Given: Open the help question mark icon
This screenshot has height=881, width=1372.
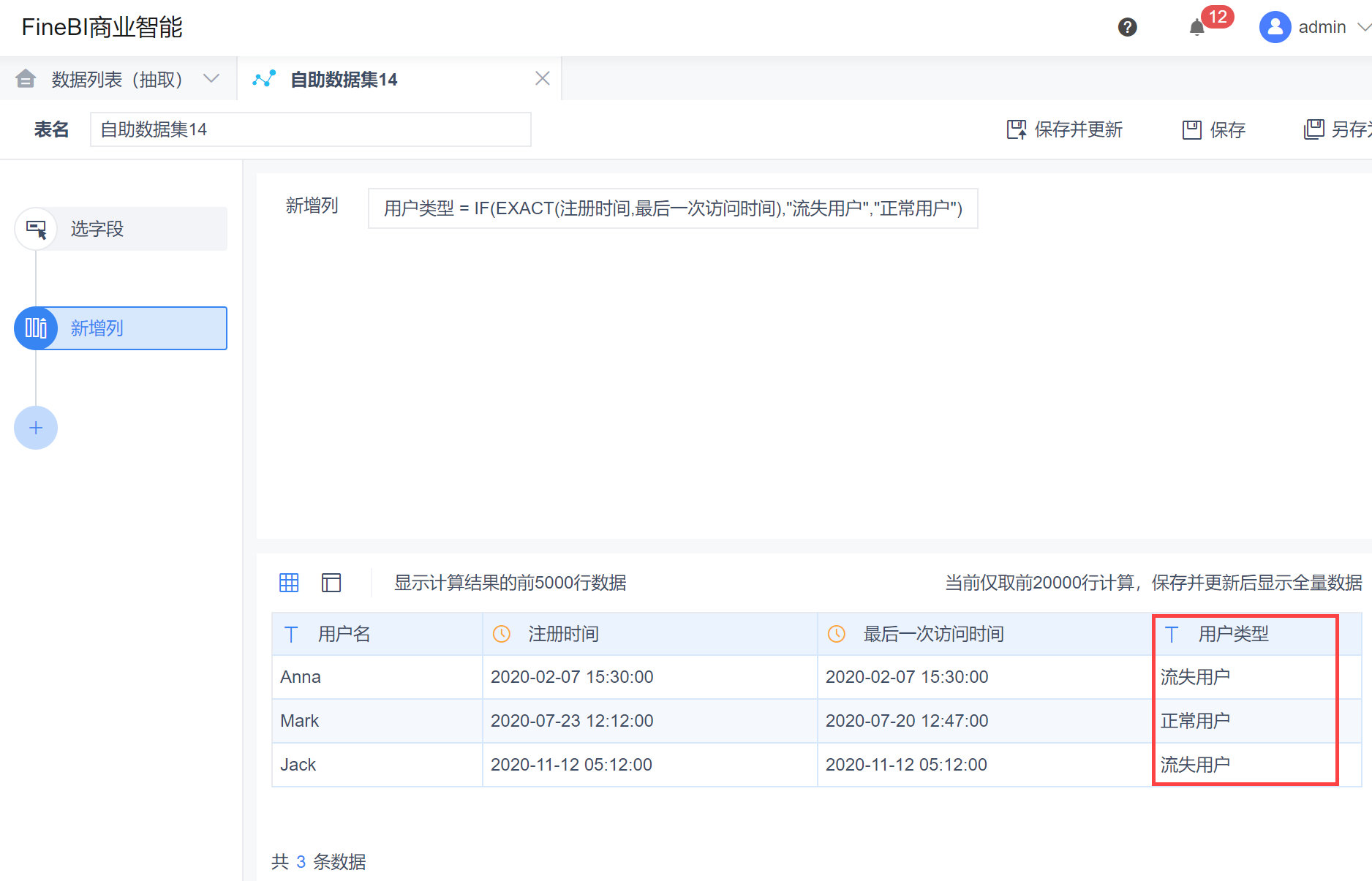Looking at the screenshot, I should pyautogui.click(x=1127, y=27).
